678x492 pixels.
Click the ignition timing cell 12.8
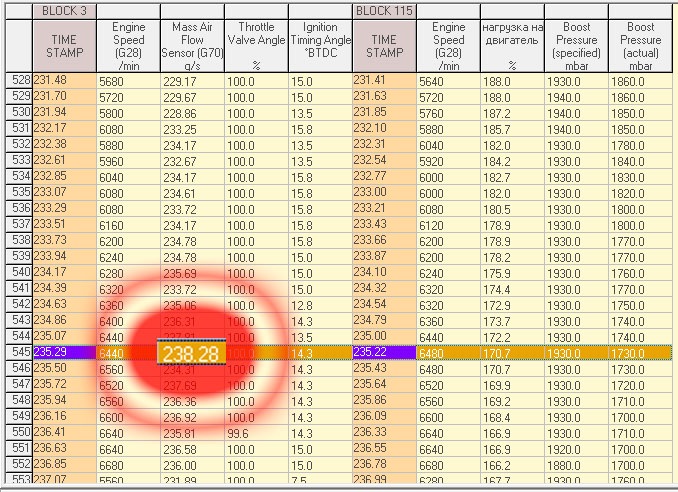(x=320, y=305)
